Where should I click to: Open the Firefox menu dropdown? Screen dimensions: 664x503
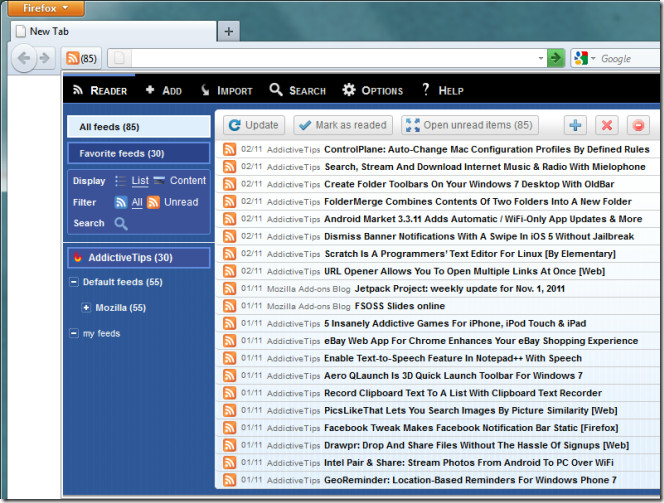(46, 8)
